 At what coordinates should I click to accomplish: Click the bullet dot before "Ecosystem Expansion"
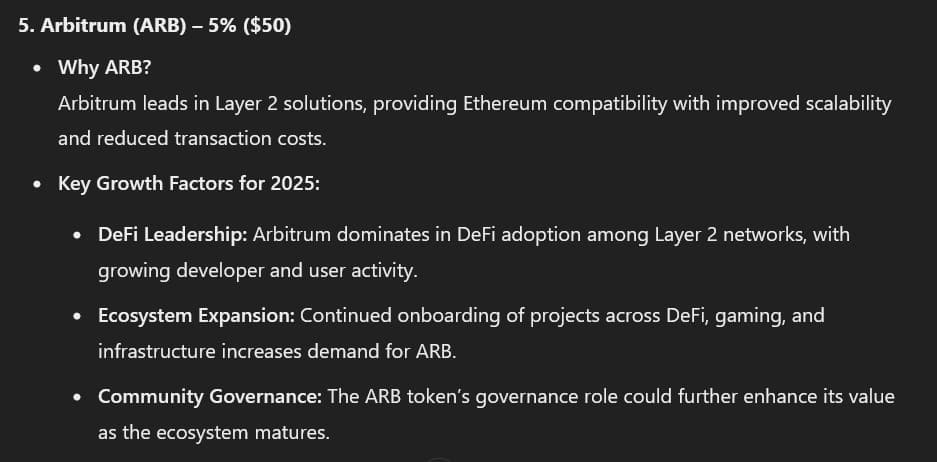tap(77, 316)
